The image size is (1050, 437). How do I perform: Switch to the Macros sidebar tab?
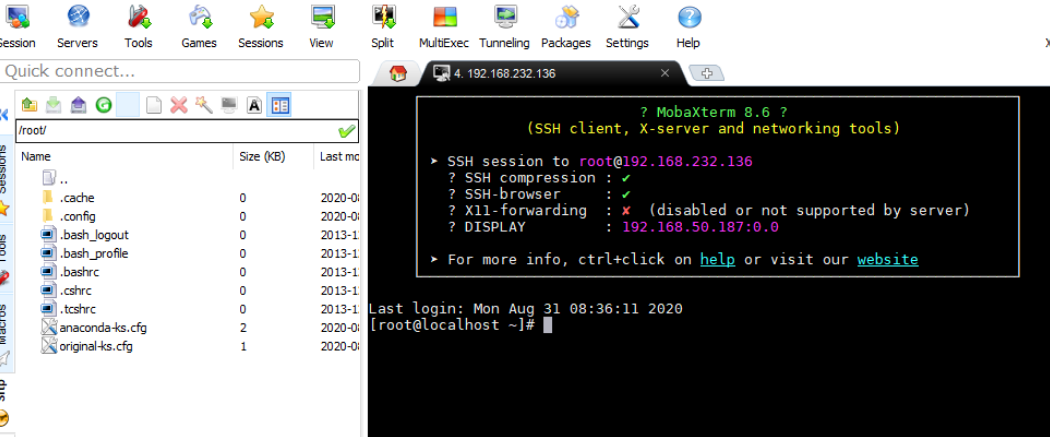pyautogui.click(x=4, y=333)
